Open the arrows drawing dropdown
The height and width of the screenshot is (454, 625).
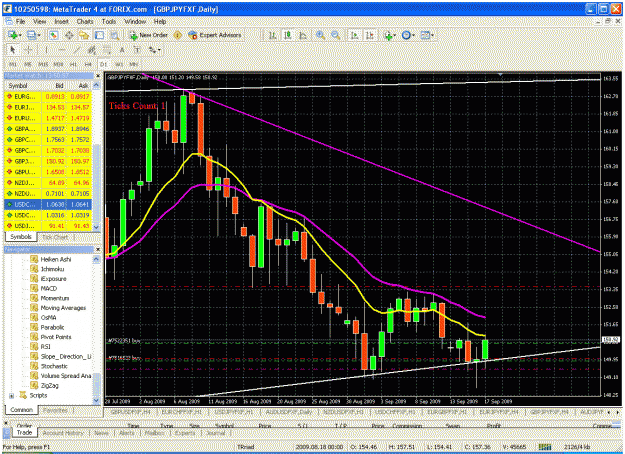(x=154, y=50)
